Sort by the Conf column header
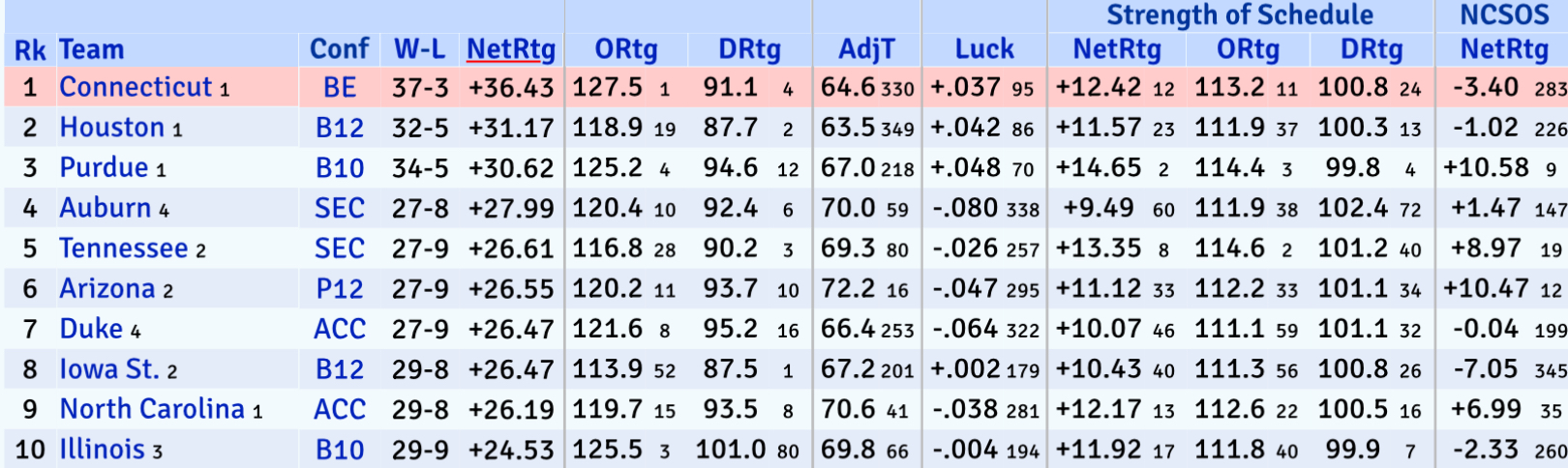Image resolution: width=1568 pixels, height=468 pixels. pos(340,49)
